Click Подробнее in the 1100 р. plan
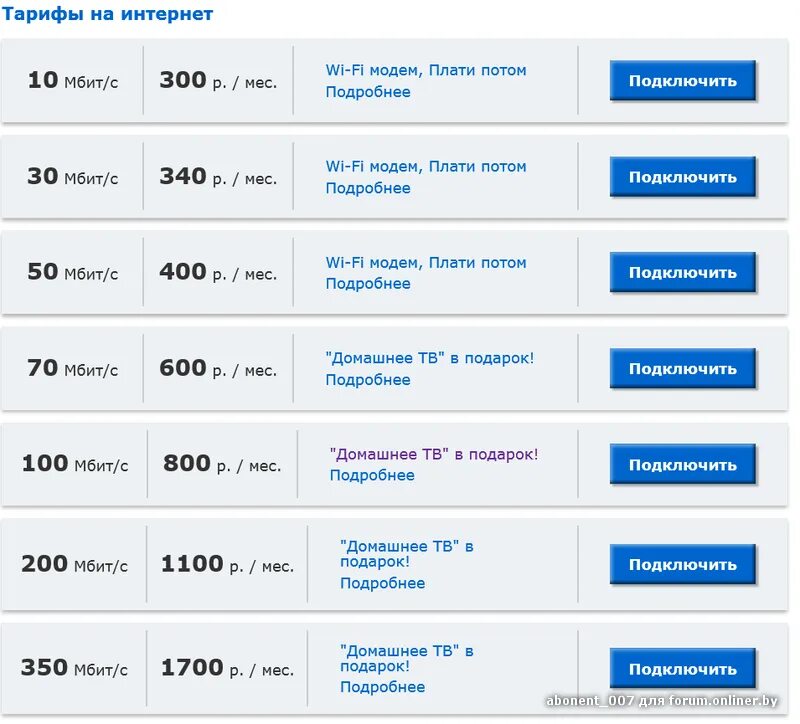This screenshot has width=800, height=724. pyautogui.click(x=382, y=584)
